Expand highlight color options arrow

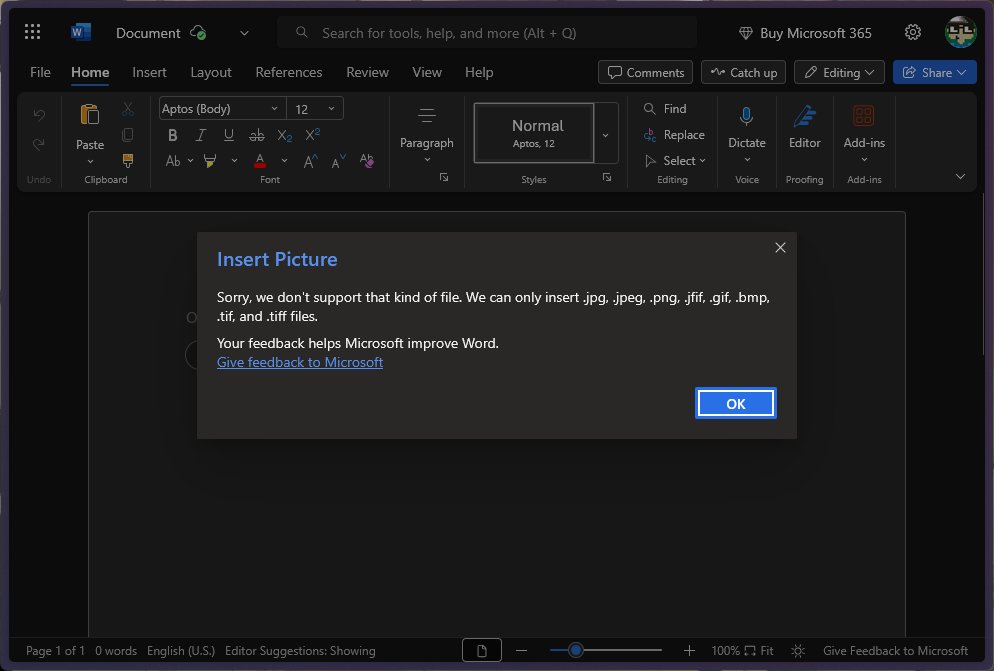234,161
